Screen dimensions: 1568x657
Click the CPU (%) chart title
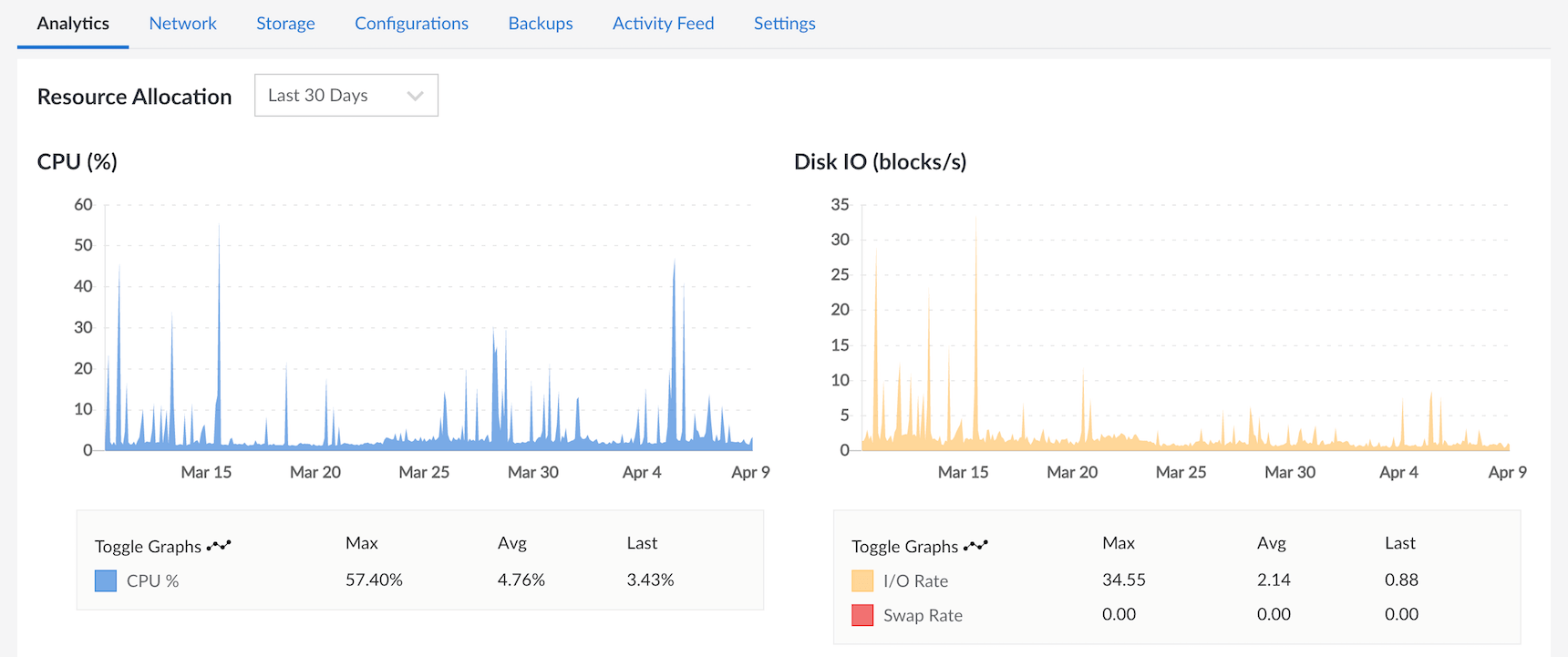click(77, 161)
